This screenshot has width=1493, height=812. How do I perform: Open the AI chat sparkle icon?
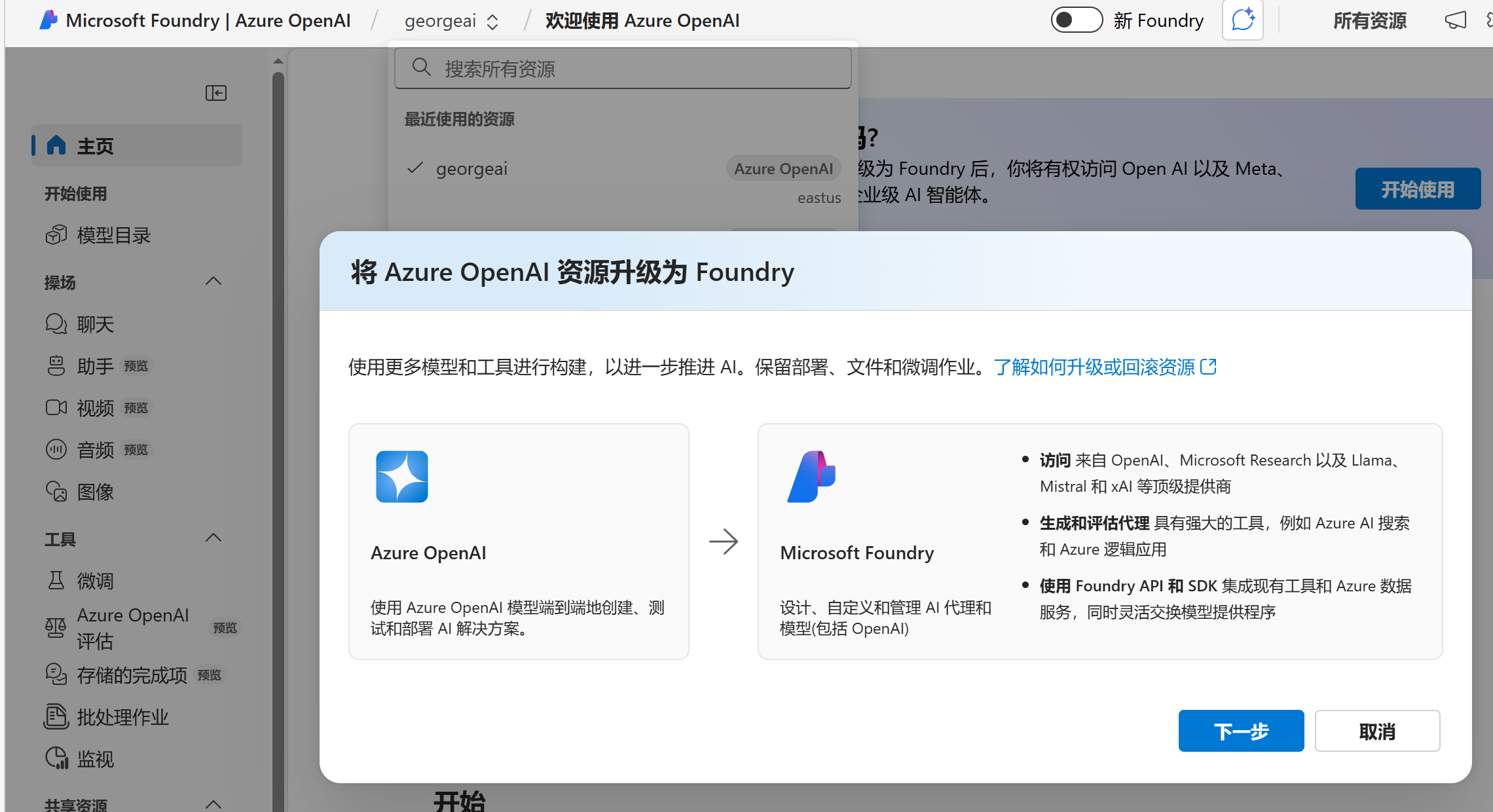(1242, 20)
